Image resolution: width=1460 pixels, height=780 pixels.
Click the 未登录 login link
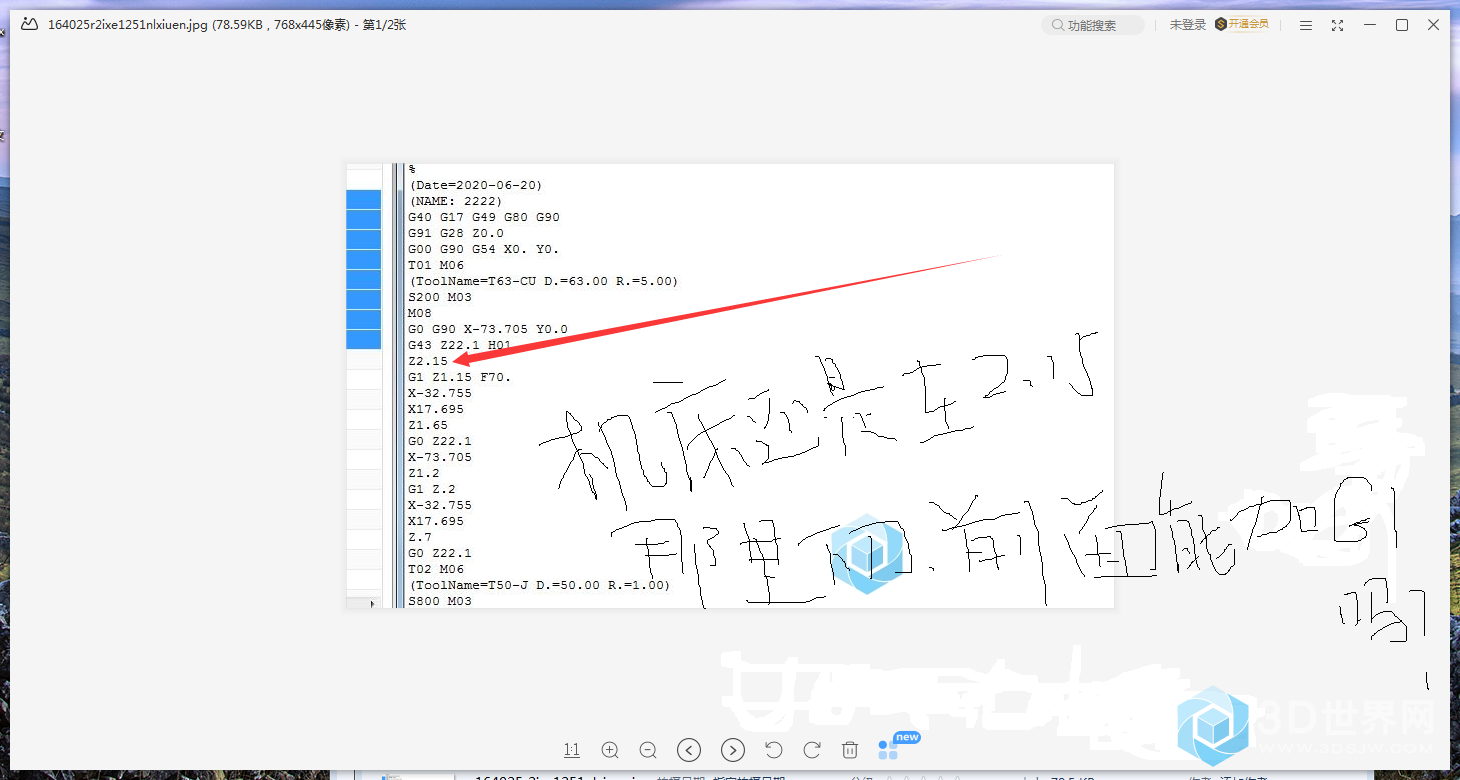coord(1188,25)
